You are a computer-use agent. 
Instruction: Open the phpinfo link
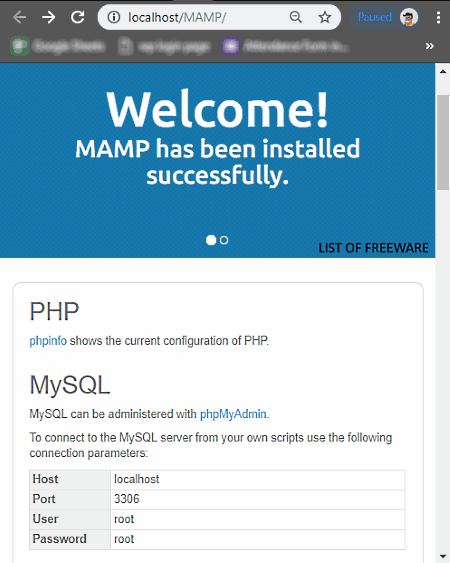48,341
